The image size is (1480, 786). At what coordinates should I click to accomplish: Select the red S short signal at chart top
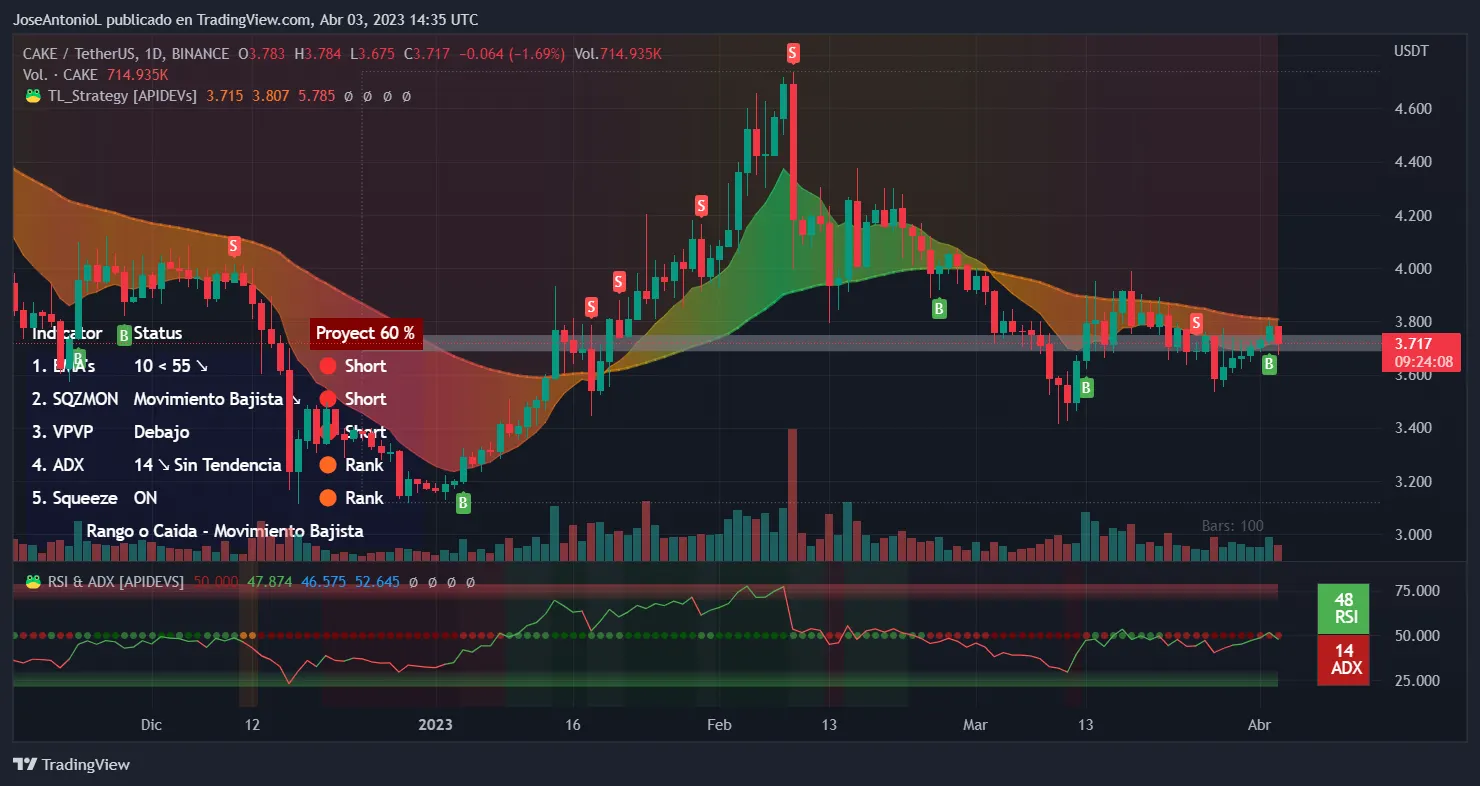(x=793, y=53)
